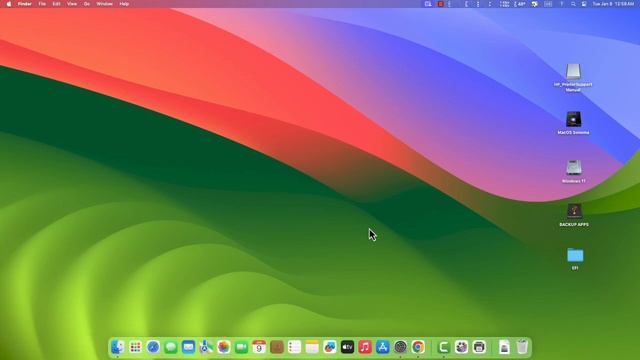The width and height of the screenshot is (640, 360).
Task: Open Mail app in Dock
Action: 188,347
